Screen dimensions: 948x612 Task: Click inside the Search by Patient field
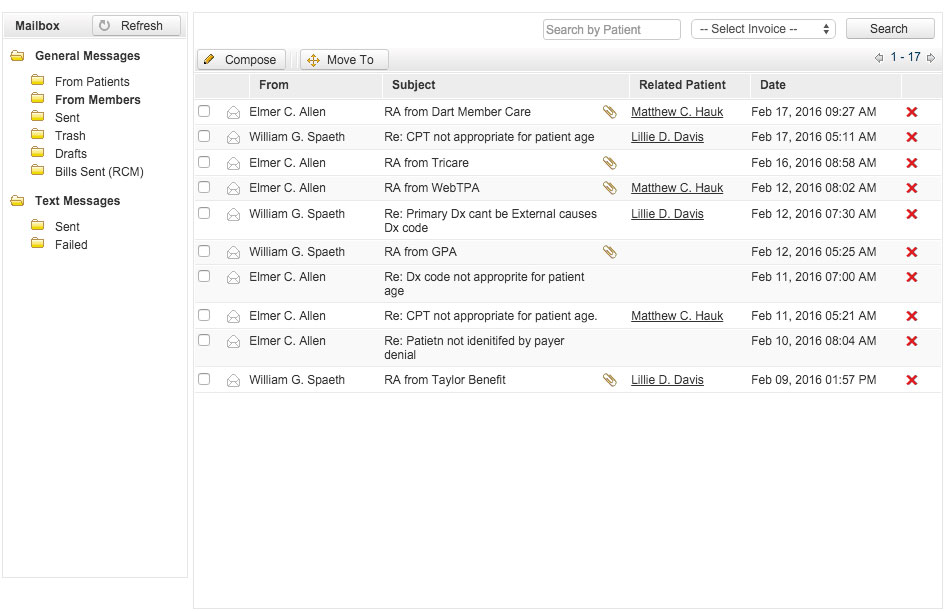point(611,29)
